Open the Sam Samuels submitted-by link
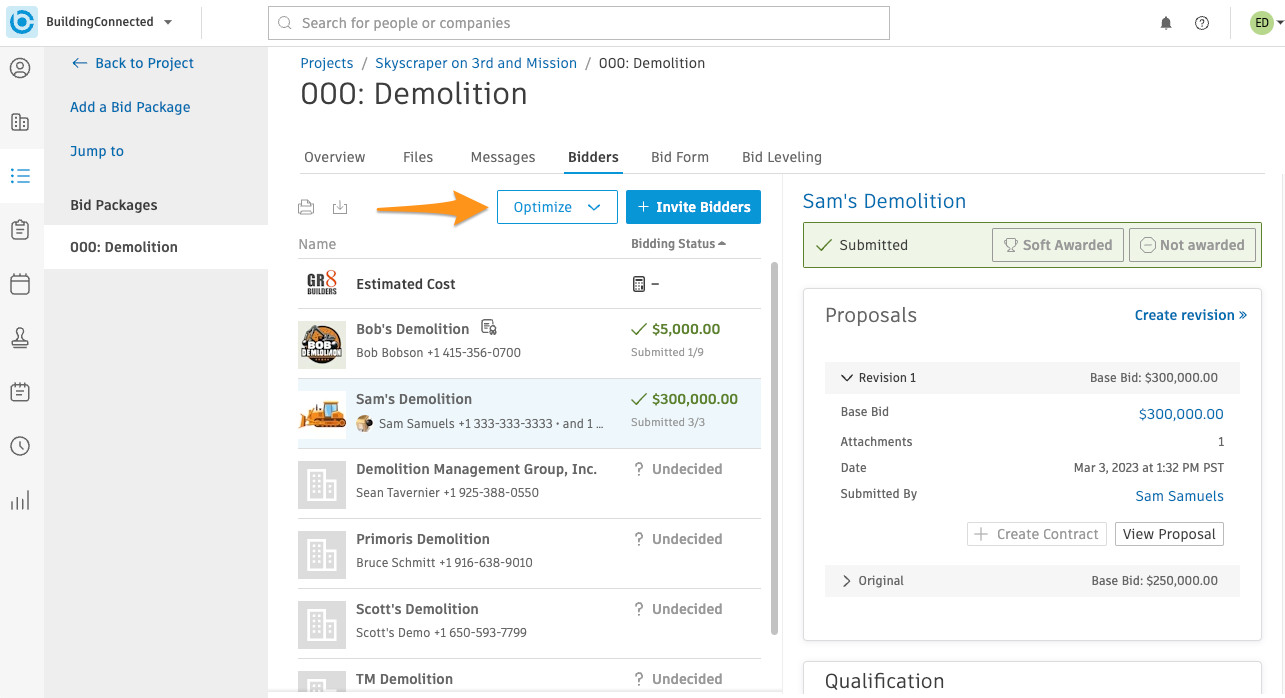 [x=1179, y=496]
